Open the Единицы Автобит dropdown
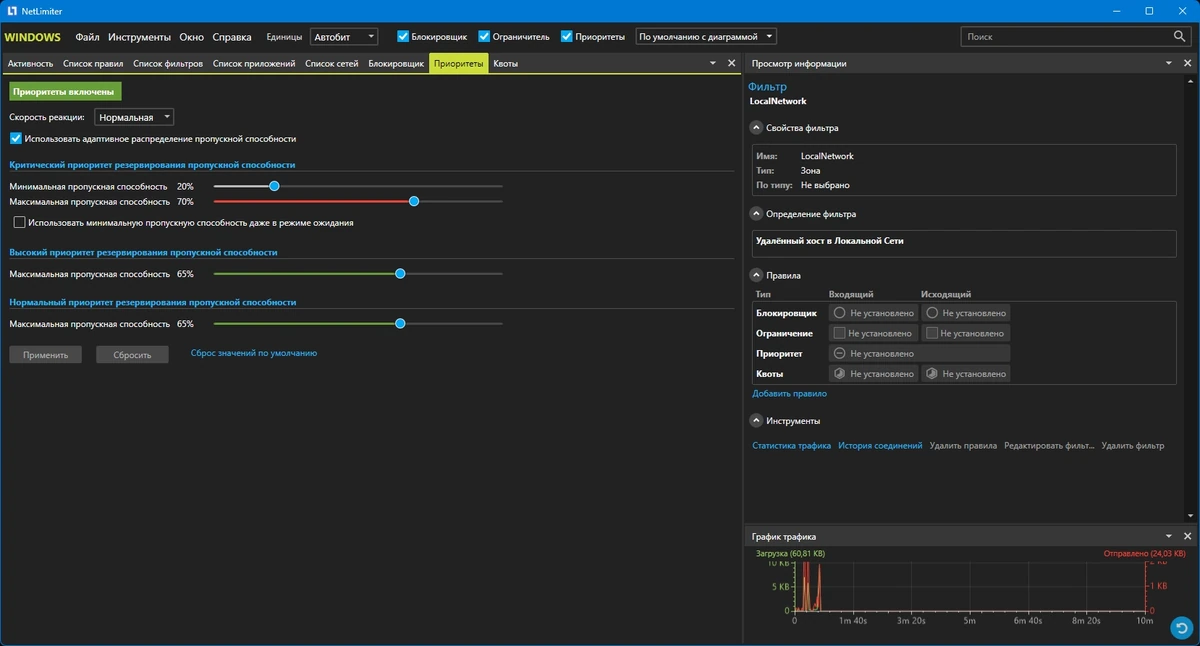Screen dimensions: 1200x646 (x=344, y=36)
